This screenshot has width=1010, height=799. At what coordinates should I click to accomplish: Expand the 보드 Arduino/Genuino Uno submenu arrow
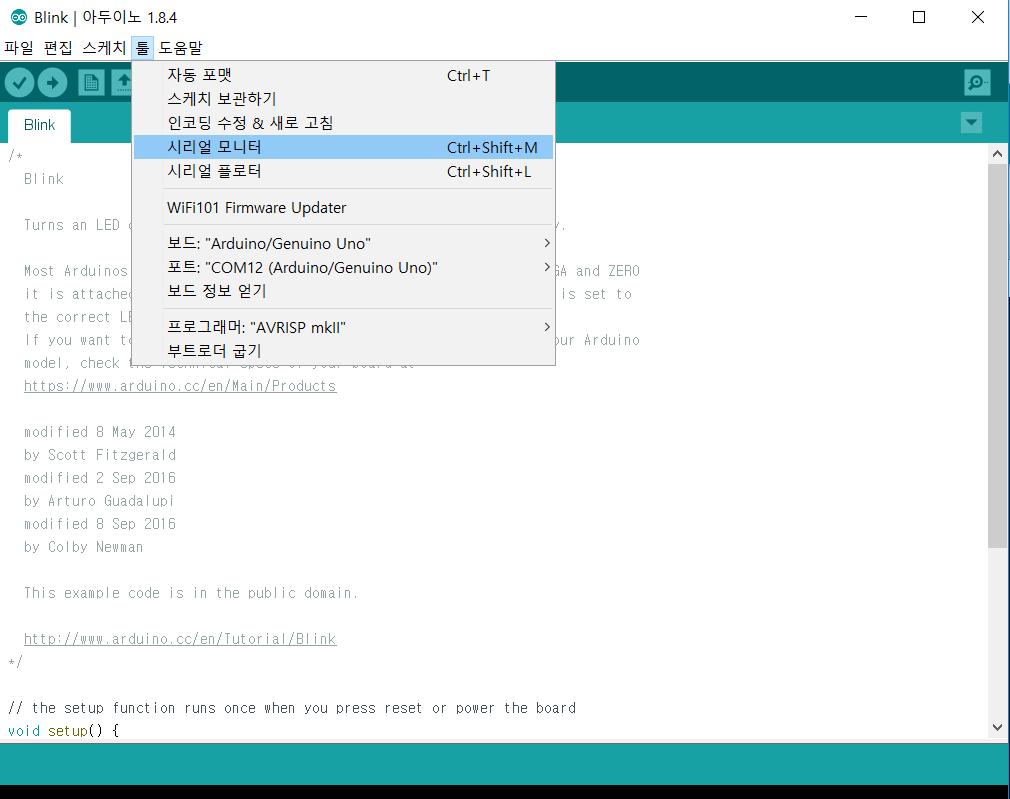coord(546,243)
